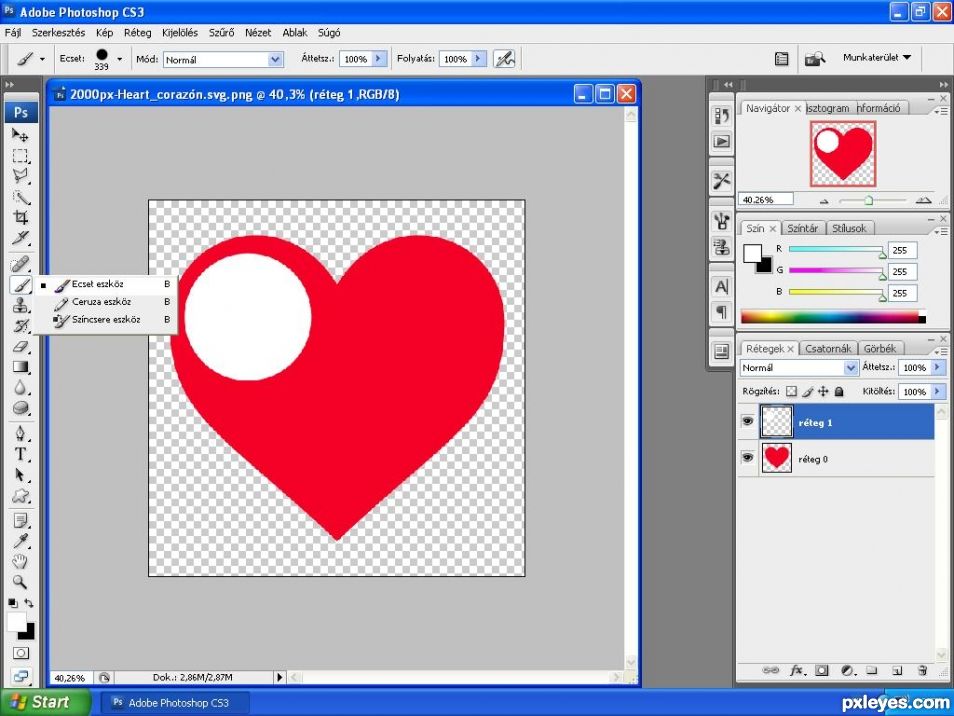The width and height of the screenshot is (954, 716).
Task: Click the color spectrum ramp
Action: pyautogui.click(x=833, y=316)
